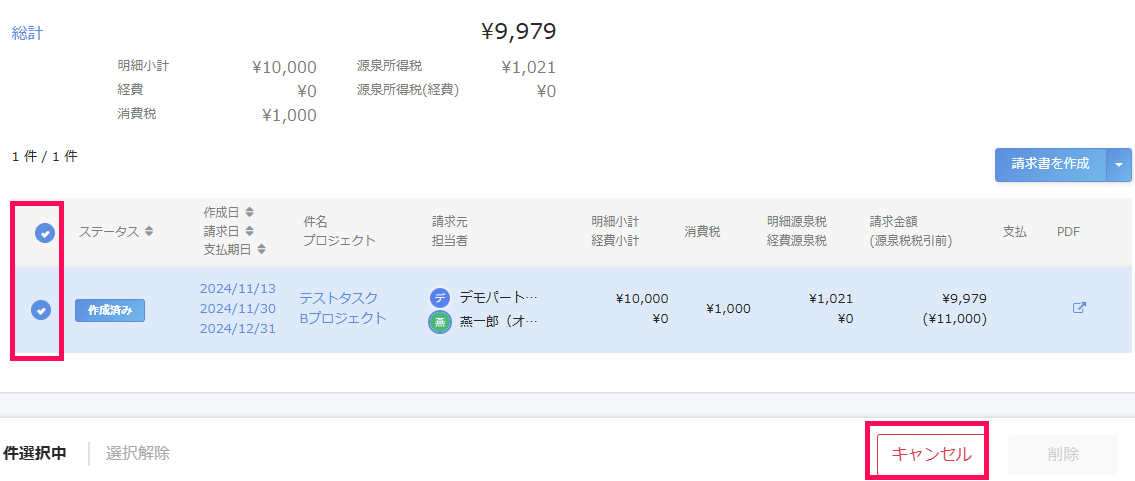Toggle the select-all header checkbox
Viewport: 1135px width, 481px height.
44,232
